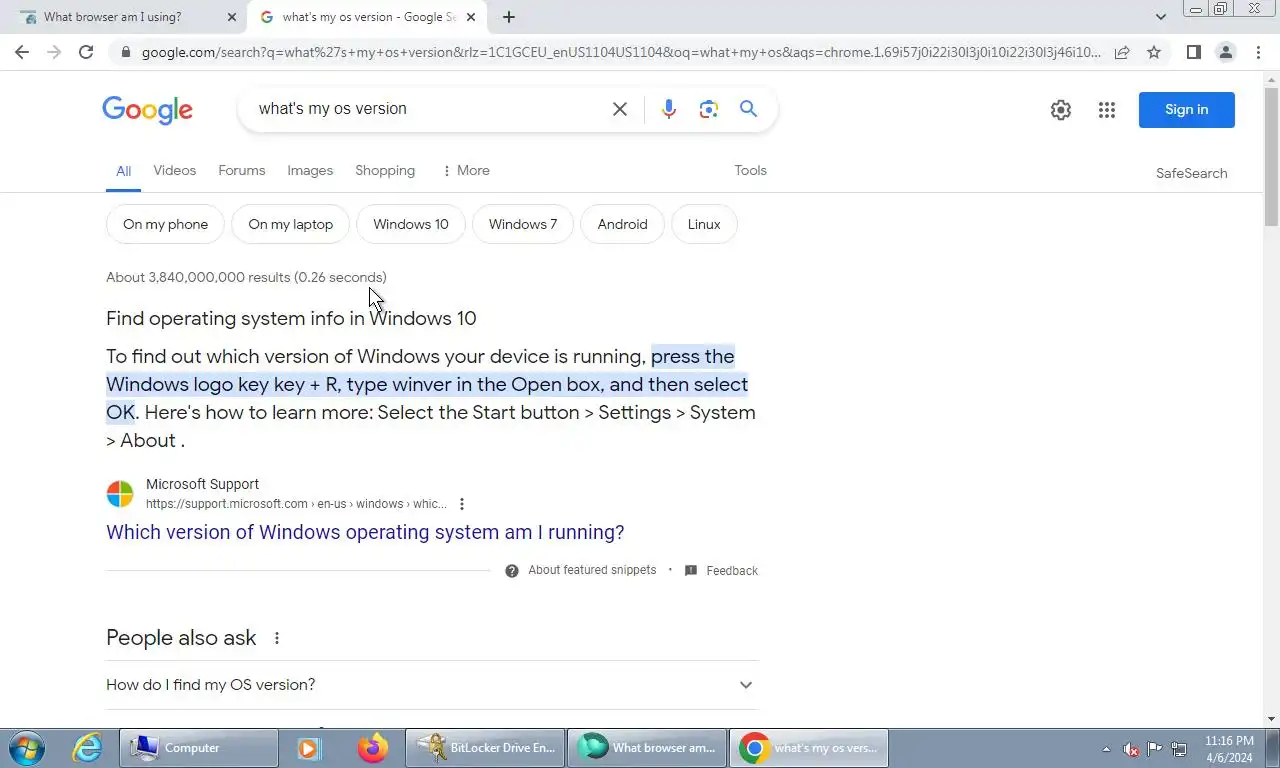This screenshot has width=1280, height=768.
Task: Clear the search box text
Action: (620, 109)
